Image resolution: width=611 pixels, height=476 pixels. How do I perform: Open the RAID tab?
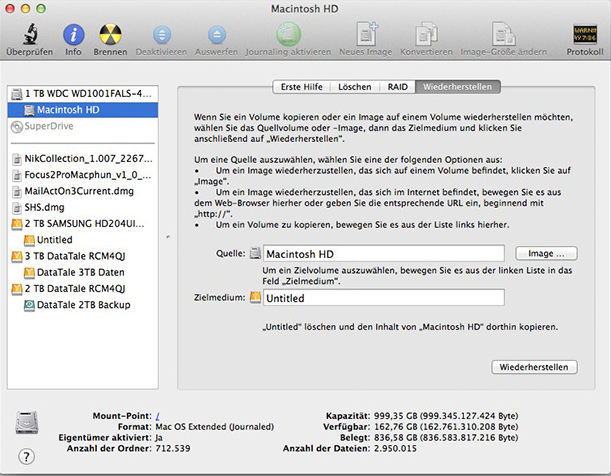click(x=399, y=87)
